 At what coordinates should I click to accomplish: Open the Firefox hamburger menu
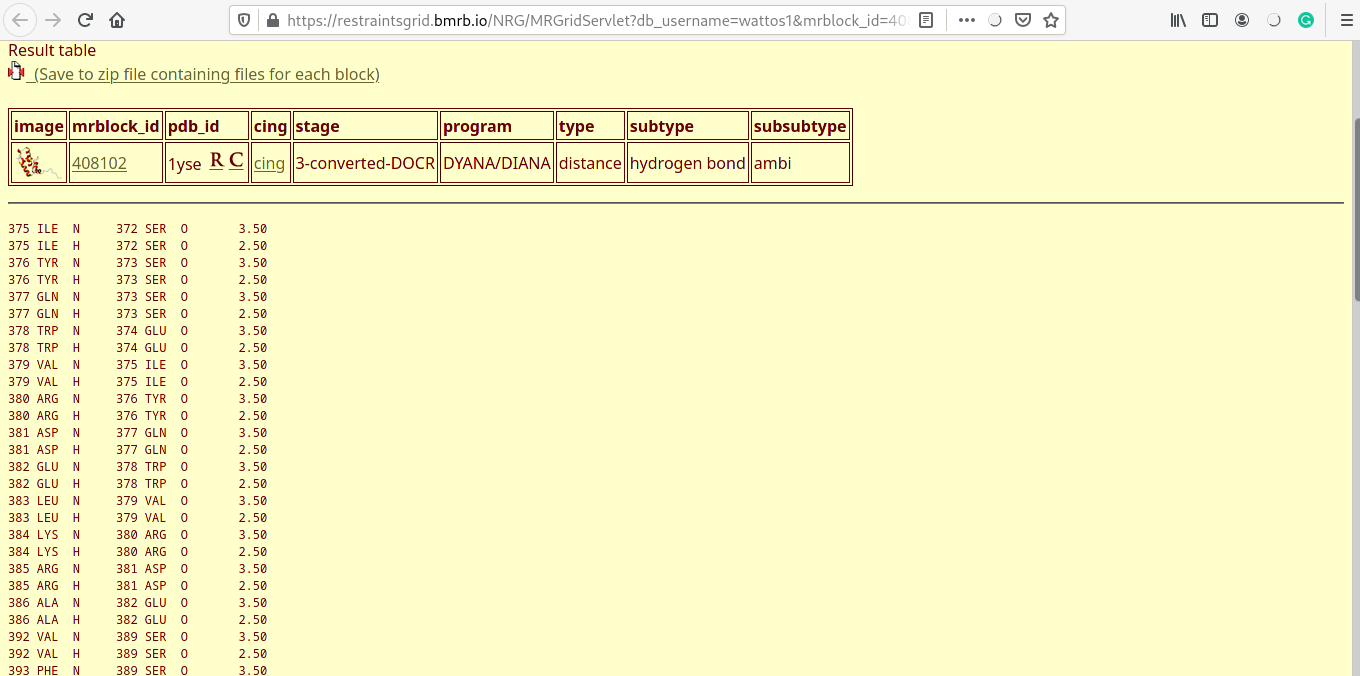[1346, 20]
